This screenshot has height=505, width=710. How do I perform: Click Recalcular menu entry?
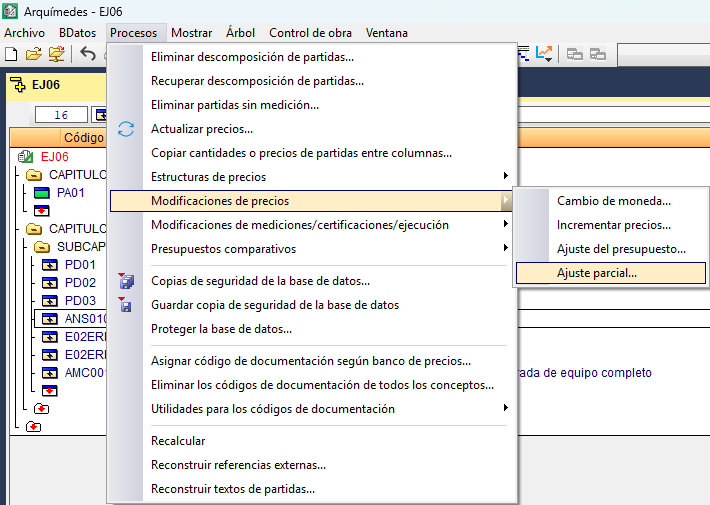(x=312, y=441)
